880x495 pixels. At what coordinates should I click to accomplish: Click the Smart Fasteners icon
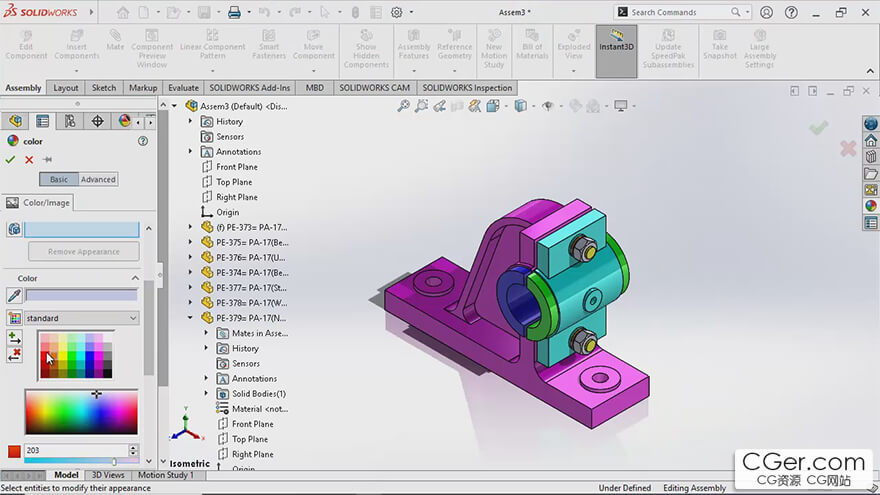tap(269, 45)
